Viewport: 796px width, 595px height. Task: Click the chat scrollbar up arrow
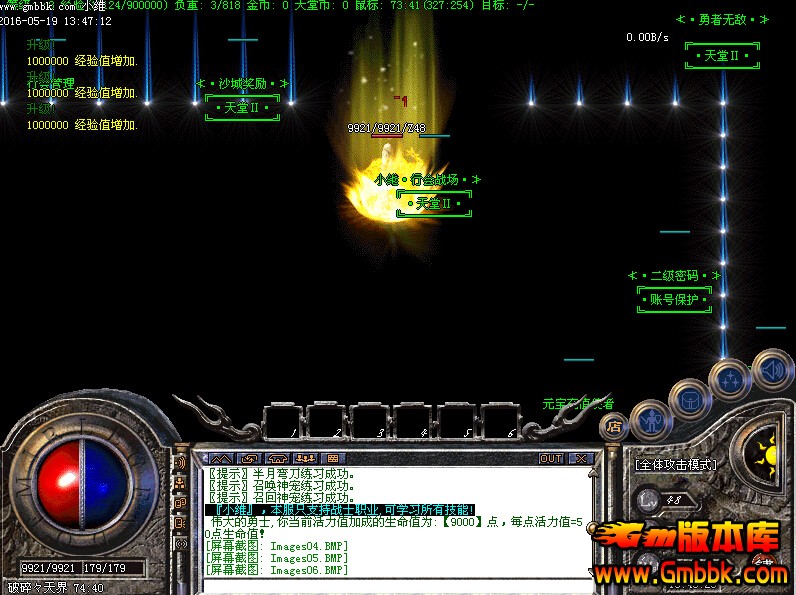(x=592, y=473)
